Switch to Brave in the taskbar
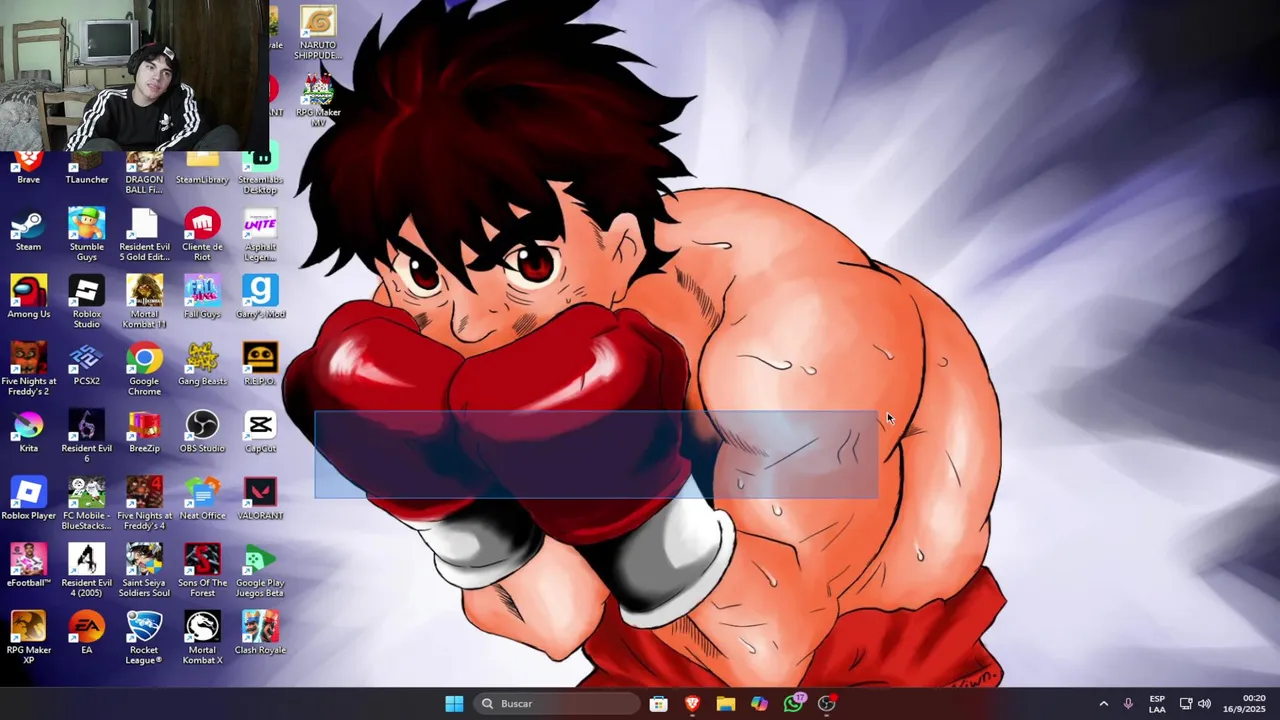 point(692,703)
